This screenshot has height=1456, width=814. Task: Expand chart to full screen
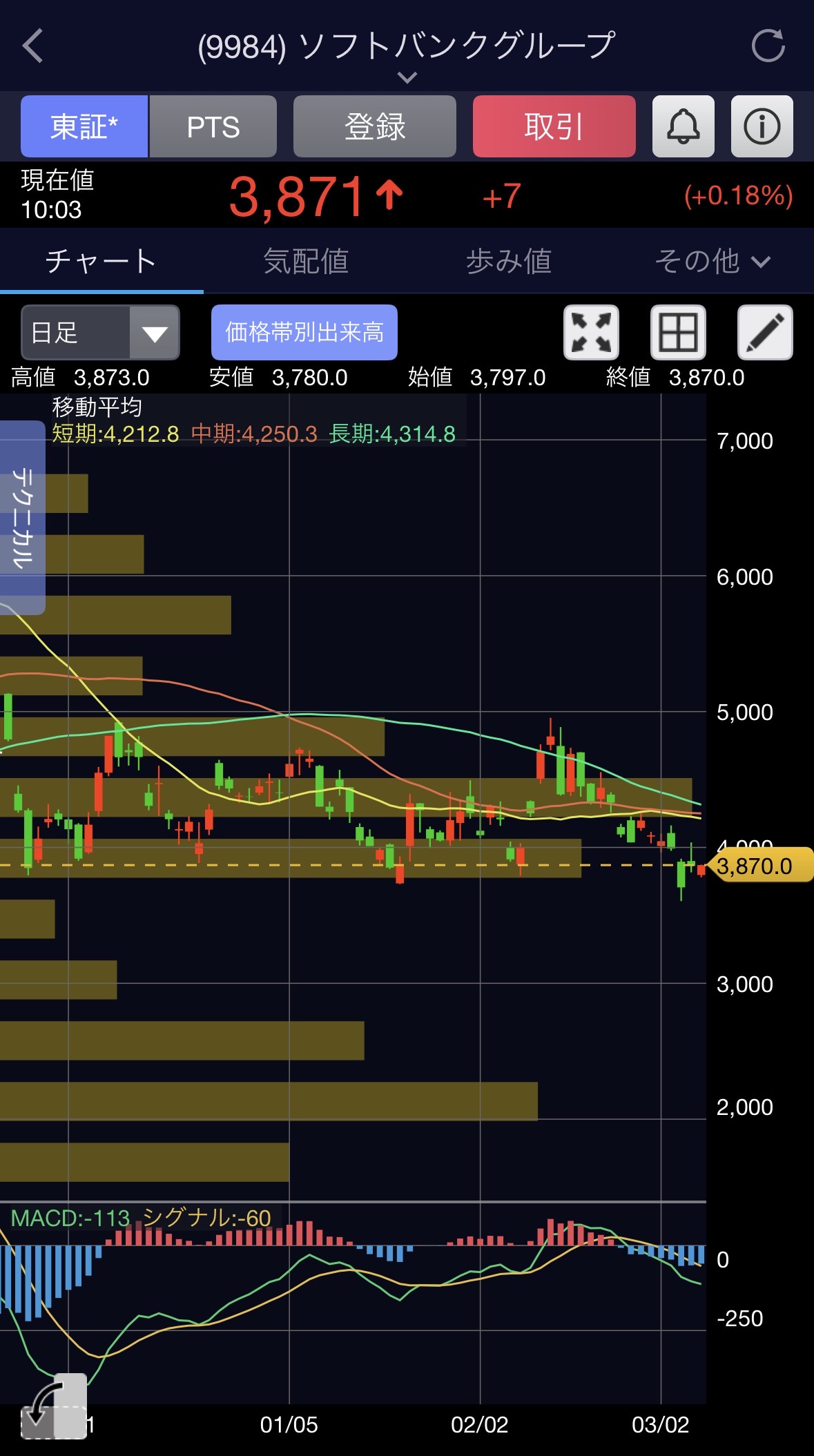click(x=591, y=333)
